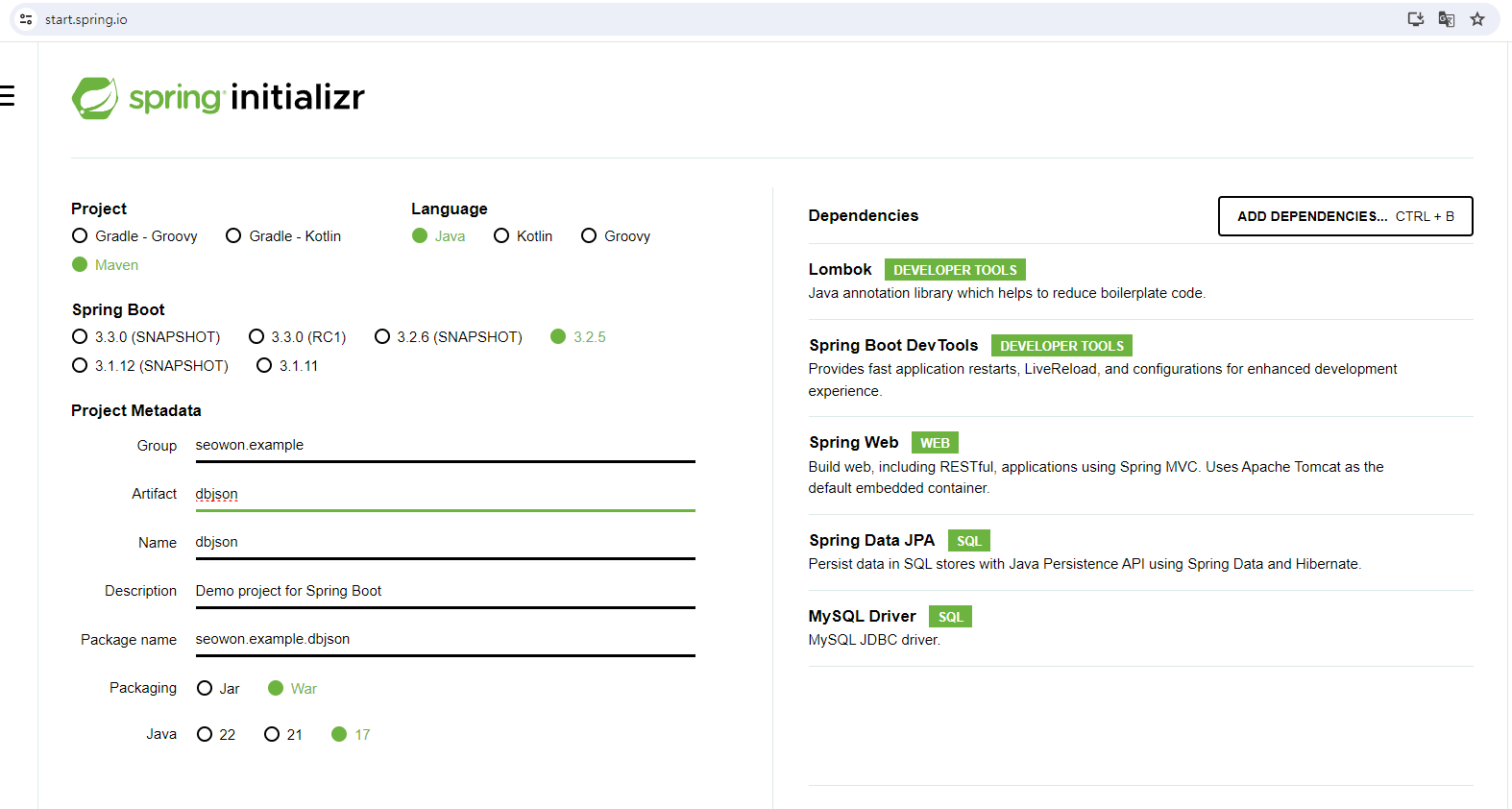Switch packaging to Jar

tap(205, 689)
